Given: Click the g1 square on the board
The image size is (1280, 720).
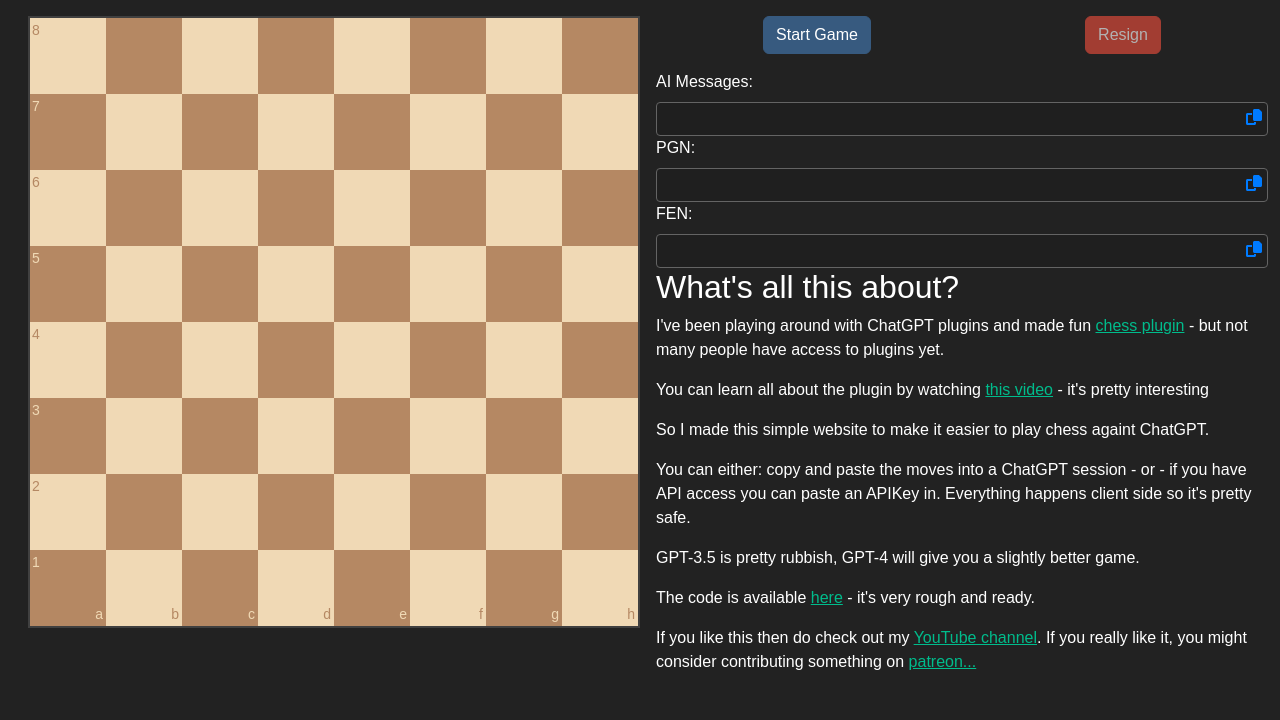Looking at the screenshot, I should pyautogui.click(x=523, y=587).
